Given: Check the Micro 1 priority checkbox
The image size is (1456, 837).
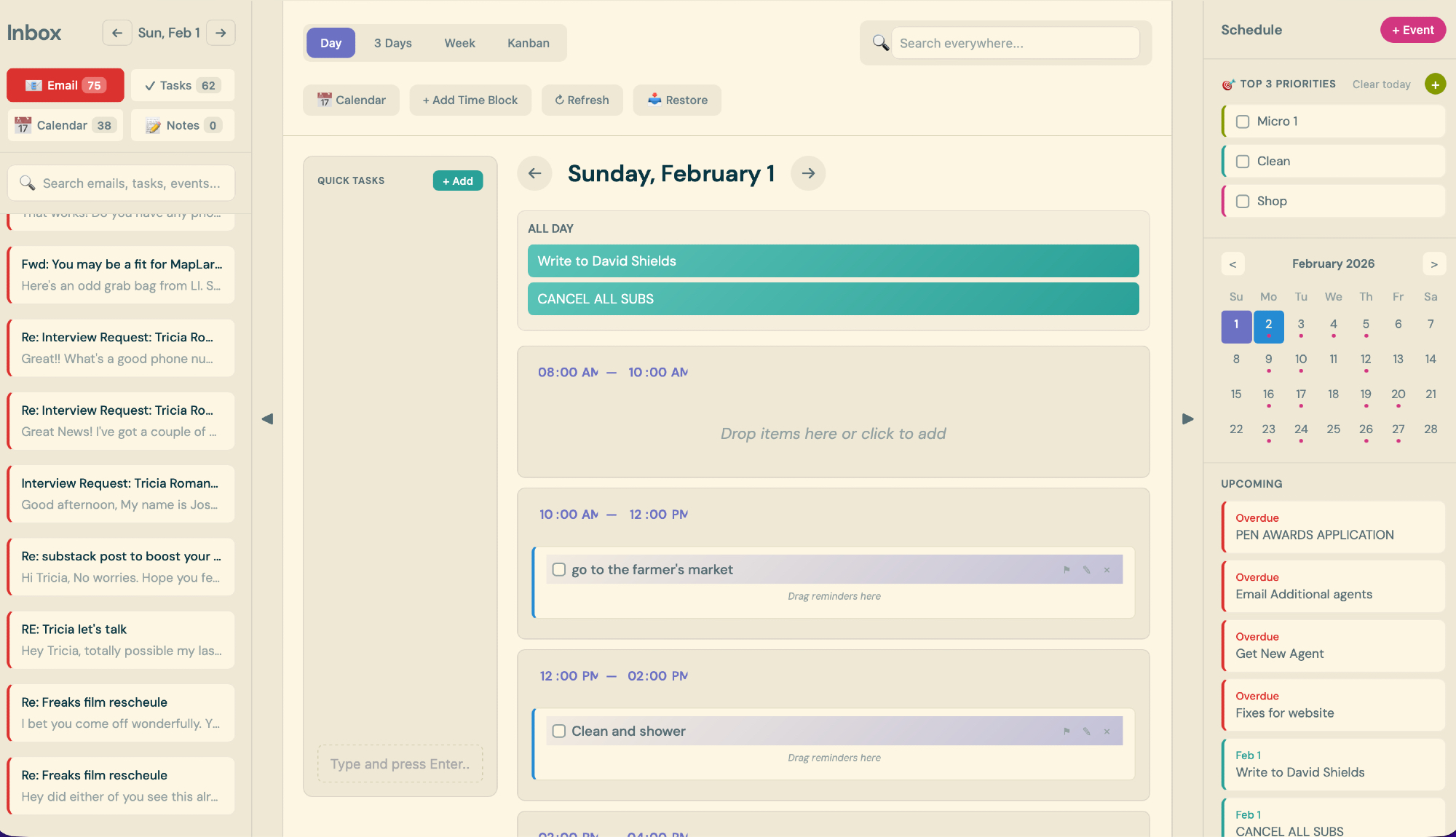Looking at the screenshot, I should [x=1243, y=122].
